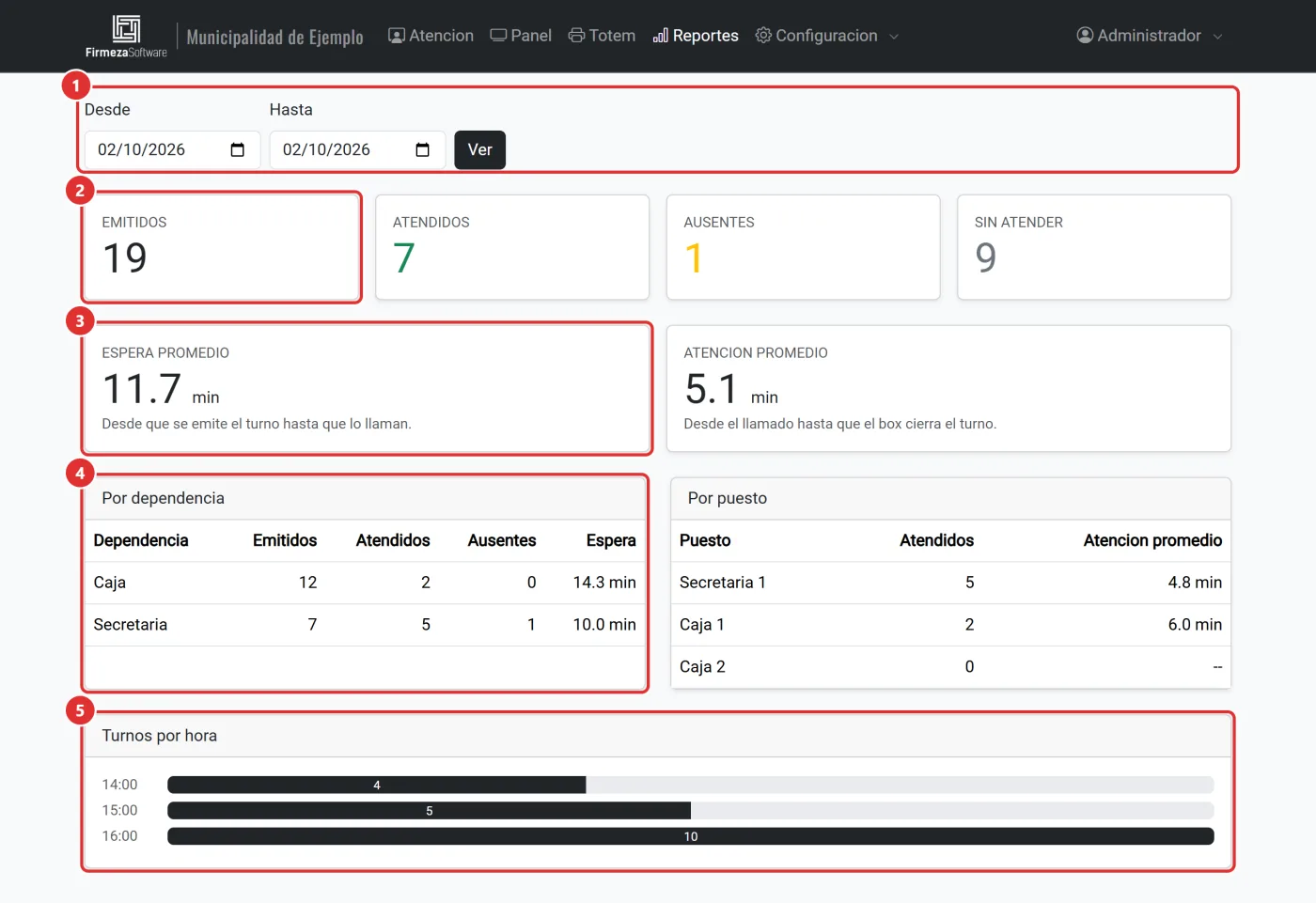1316x903 pixels.
Task: Click the 4.8 min atencion value
Action: 1195,583
